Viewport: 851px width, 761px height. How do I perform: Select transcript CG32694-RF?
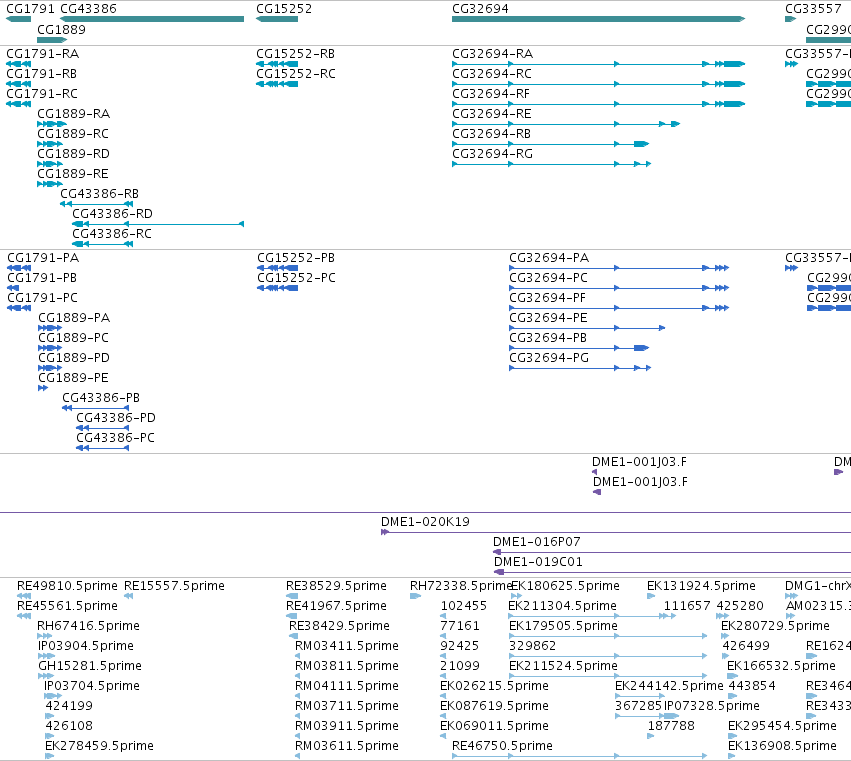[x=598, y=104]
